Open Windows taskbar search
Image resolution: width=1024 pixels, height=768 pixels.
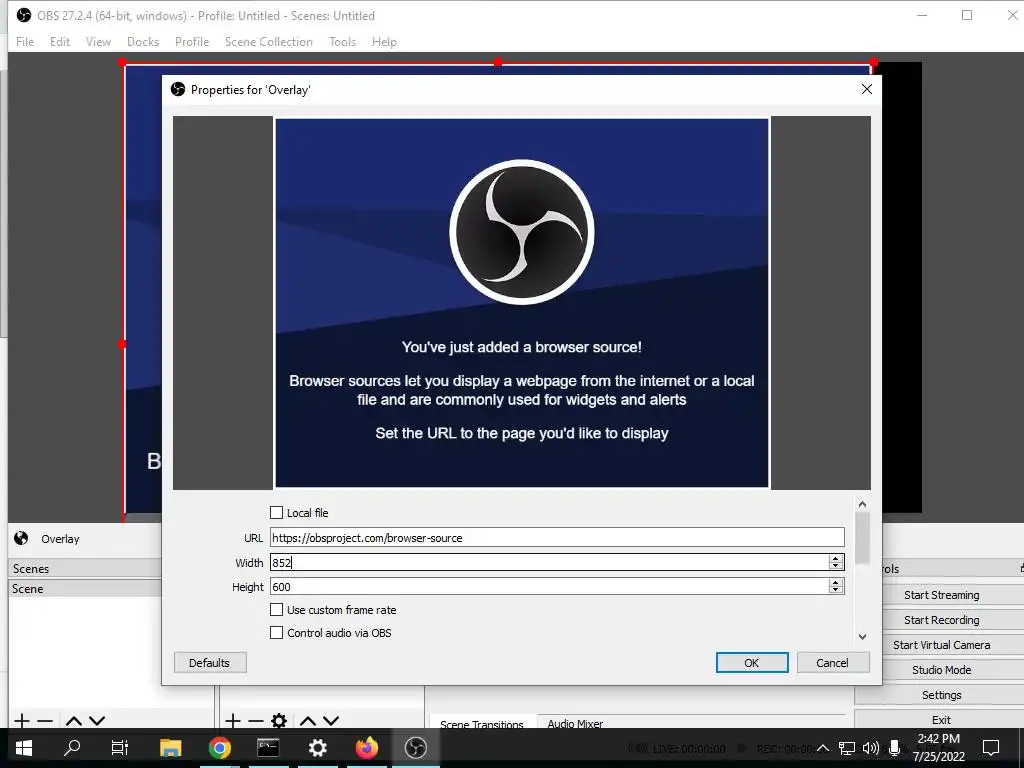click(72, 747)
